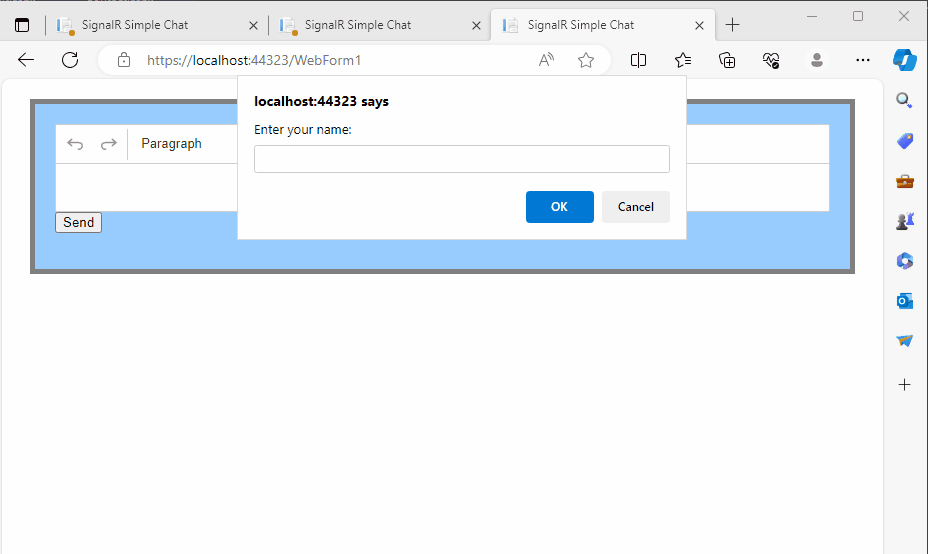Image resolution: width=928 pixels, height=554 pixels.
Task: View site information lock icon
Action: point(124,60)
